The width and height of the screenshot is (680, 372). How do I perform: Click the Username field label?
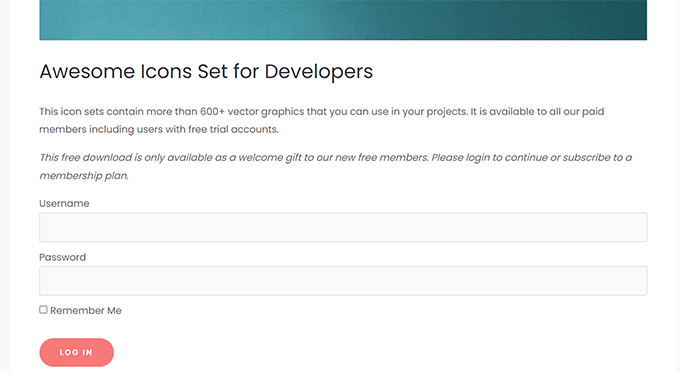[x=64, y=203]
